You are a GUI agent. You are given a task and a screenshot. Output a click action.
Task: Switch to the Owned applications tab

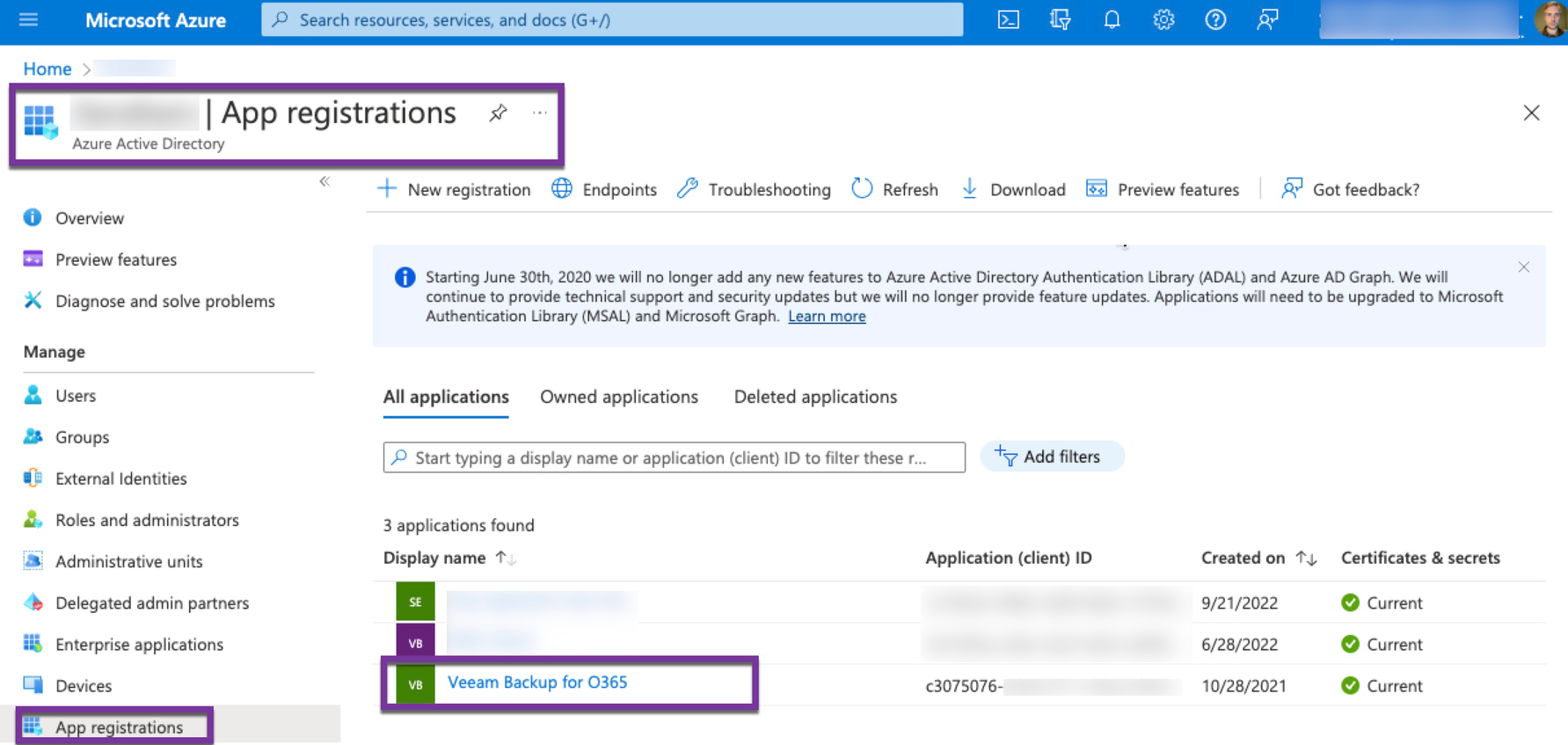618,397
